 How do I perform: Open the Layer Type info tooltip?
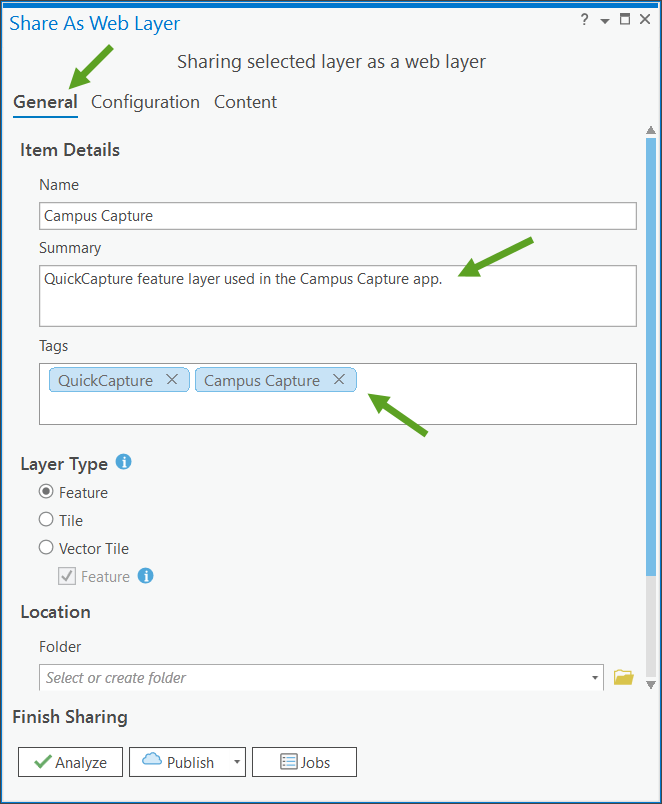[123, 463]
